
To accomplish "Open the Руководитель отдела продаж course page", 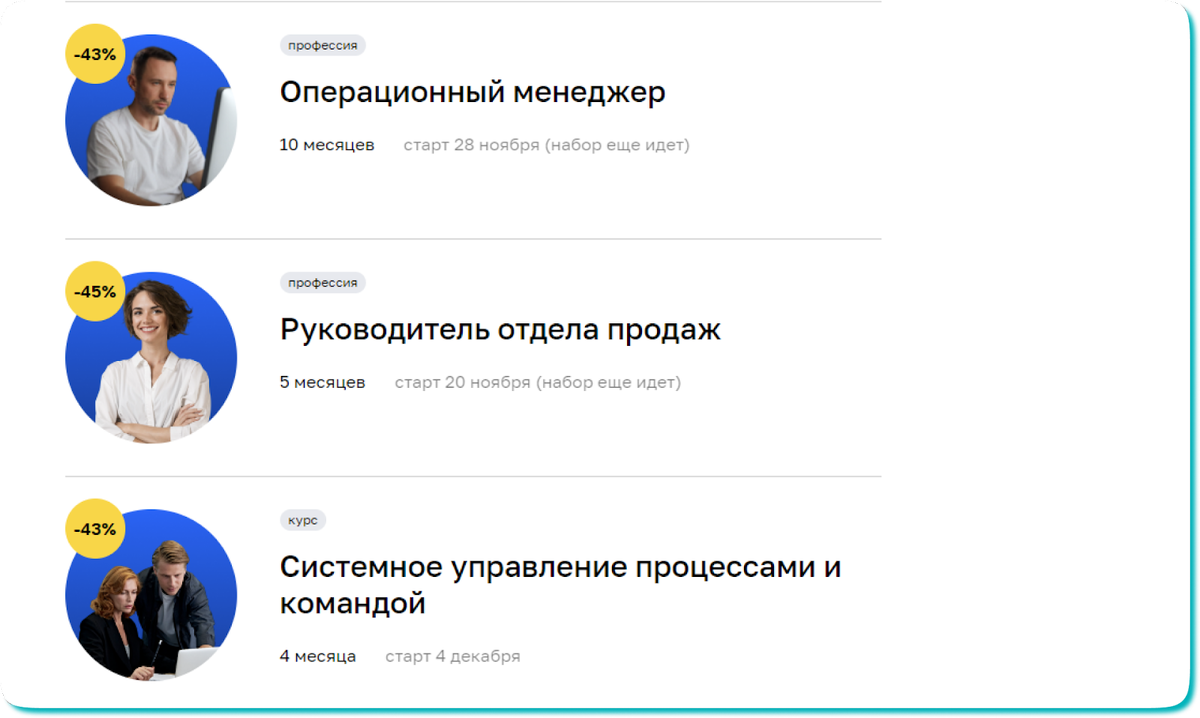I will [x=500, y=328].
